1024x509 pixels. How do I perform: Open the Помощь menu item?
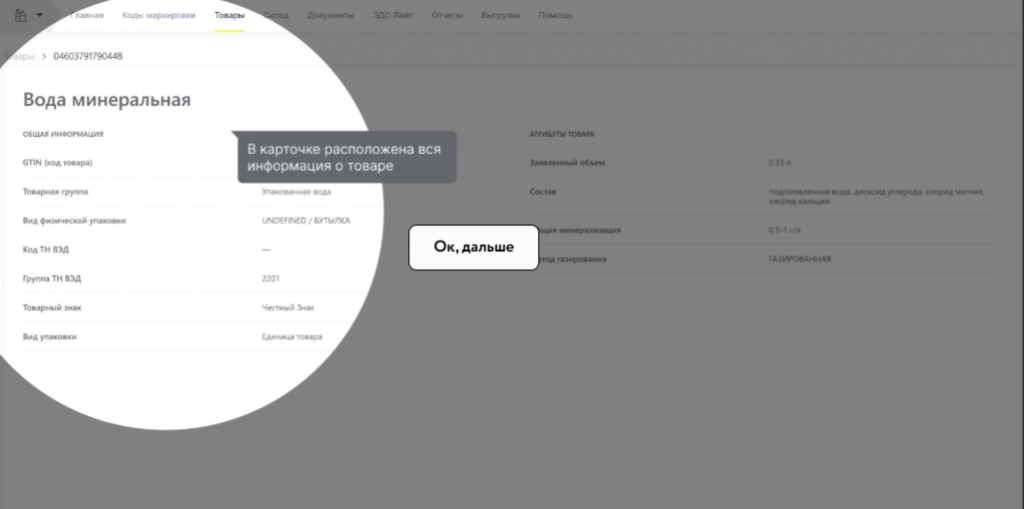[556, 15]
